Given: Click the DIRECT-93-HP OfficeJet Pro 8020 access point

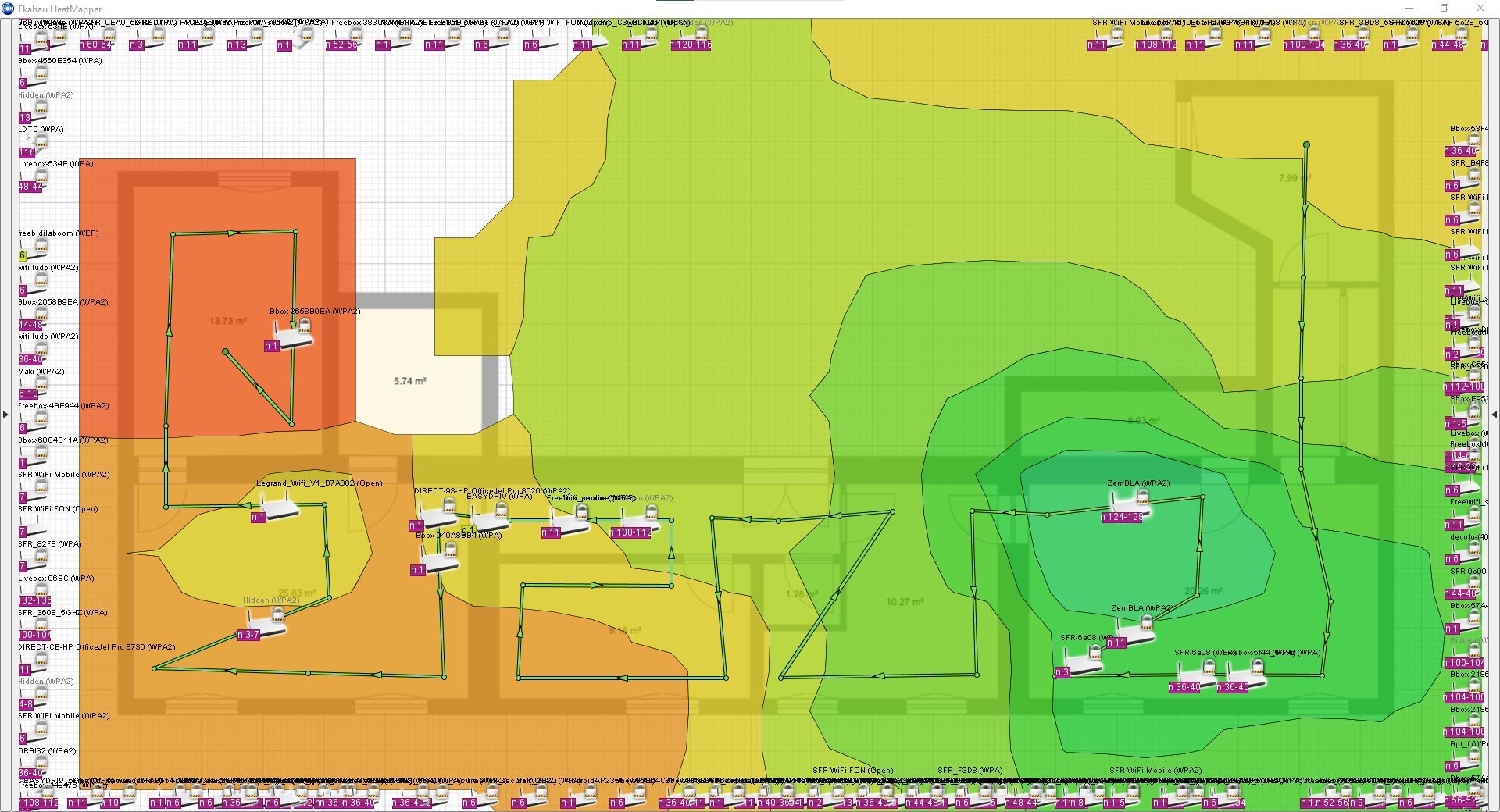Looking at the screenshot, I should (x=437, y=513).
